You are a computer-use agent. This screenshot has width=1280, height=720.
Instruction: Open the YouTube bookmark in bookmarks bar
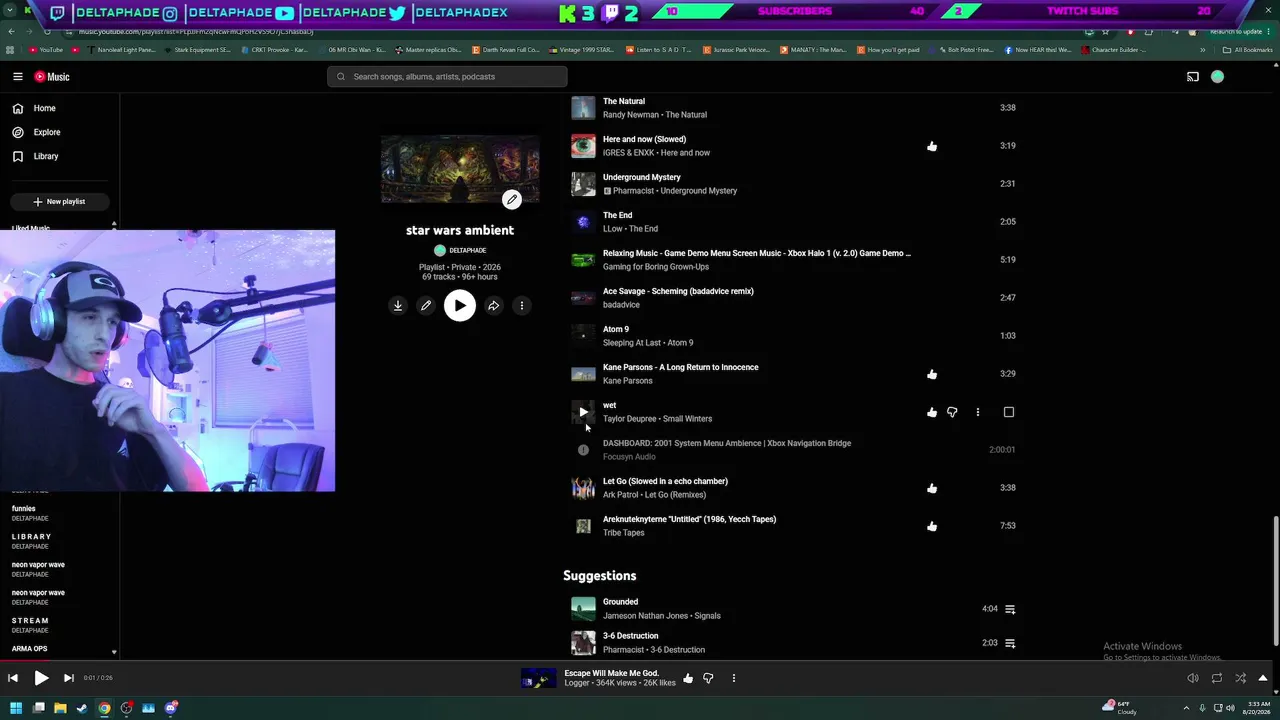click(x=46, y=50)
